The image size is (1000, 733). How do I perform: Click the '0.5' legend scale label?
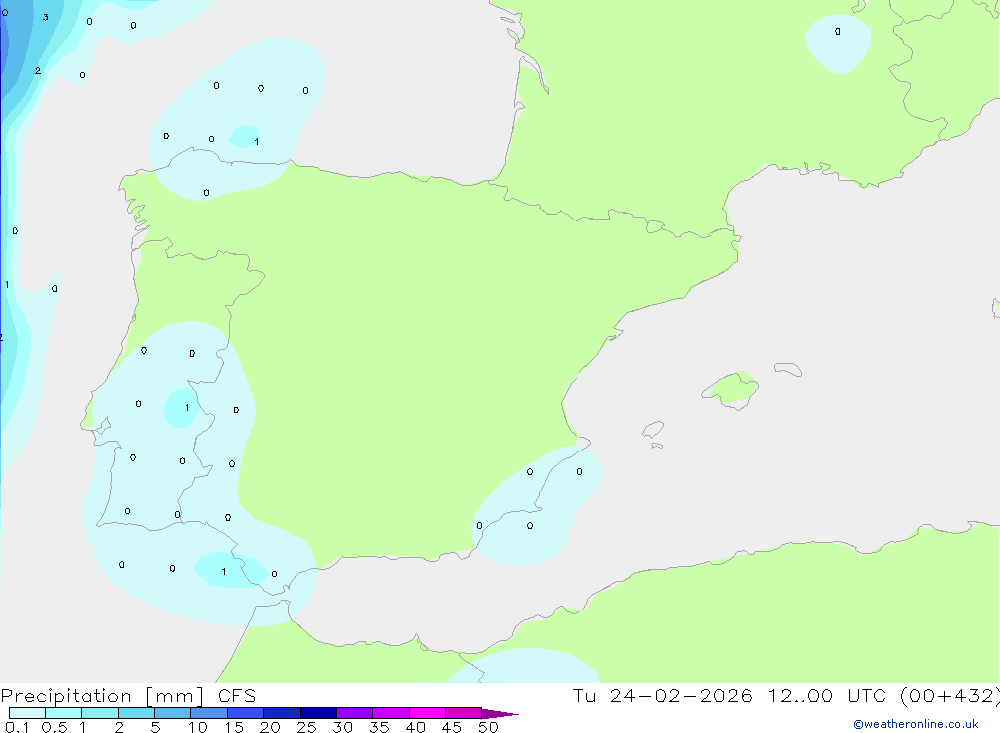pos(54,727)
